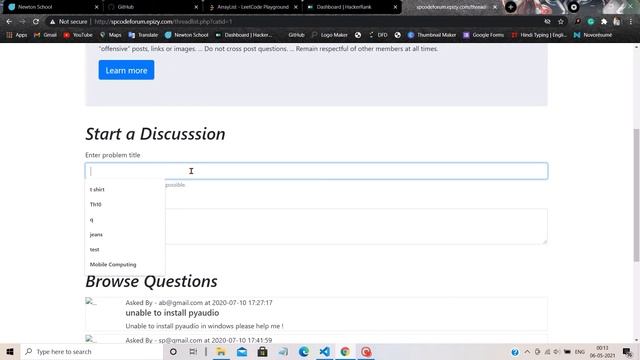Open the Newton School bookmark
The width and height of the screenshot is (640, 360).
click(187, 35)
